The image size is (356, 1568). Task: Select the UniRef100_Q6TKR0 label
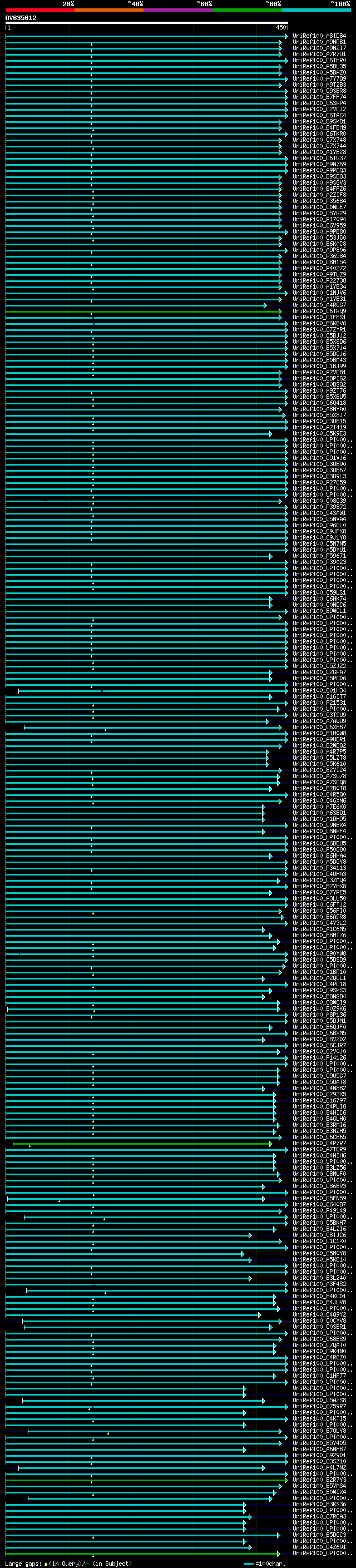(319, 134)
